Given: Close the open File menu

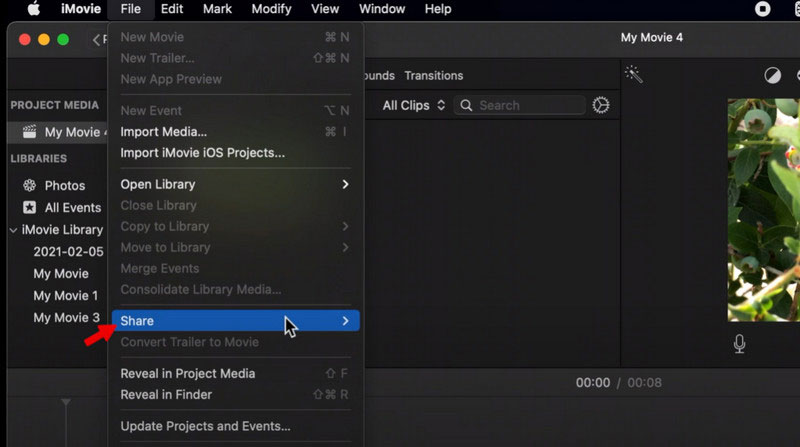Looking at the screenshot, I should [131, 9].
